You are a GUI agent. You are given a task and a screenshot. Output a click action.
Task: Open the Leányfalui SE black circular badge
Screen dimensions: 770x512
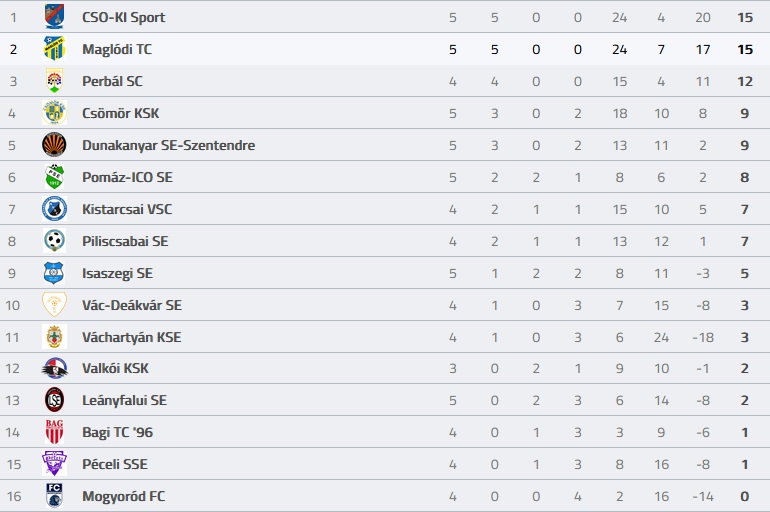pos(54,400)
